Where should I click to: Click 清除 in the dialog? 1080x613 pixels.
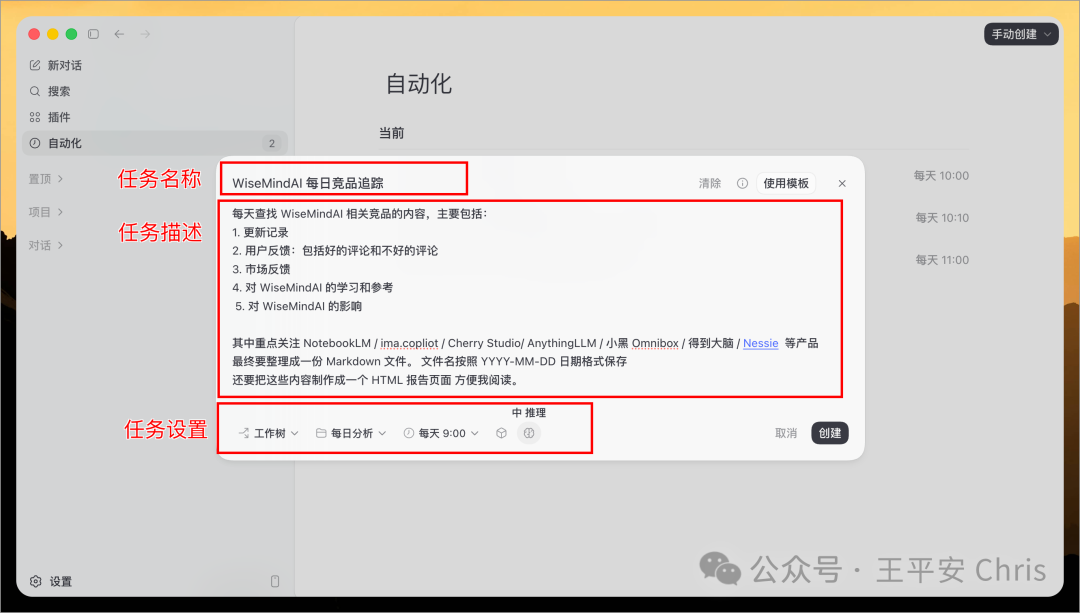click(x=709, y=183)
